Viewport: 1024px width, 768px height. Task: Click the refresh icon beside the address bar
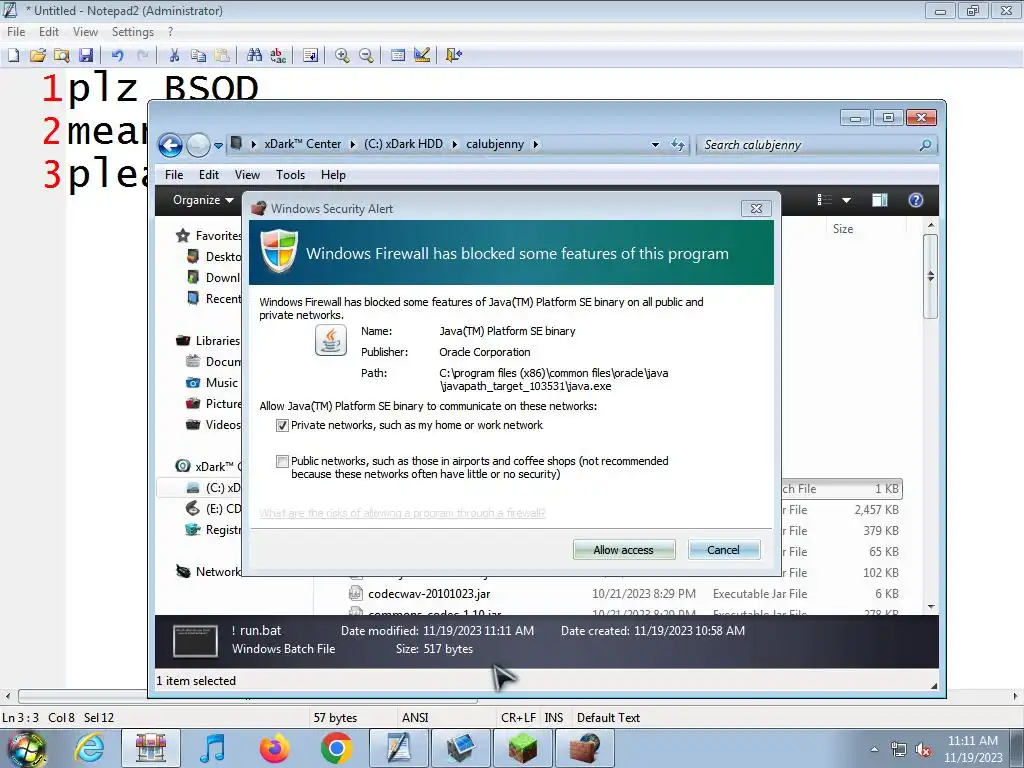(679, 144)
